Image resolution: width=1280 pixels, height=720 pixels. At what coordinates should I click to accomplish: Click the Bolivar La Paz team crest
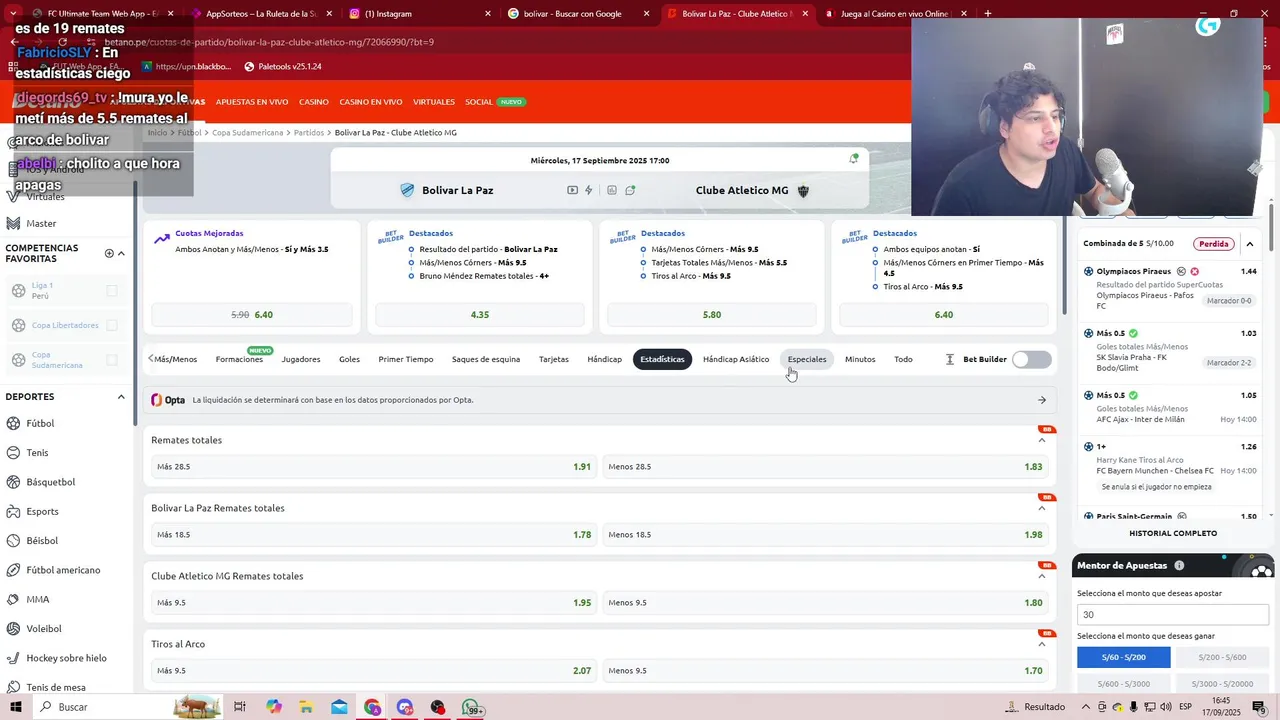tap(407, 190)
